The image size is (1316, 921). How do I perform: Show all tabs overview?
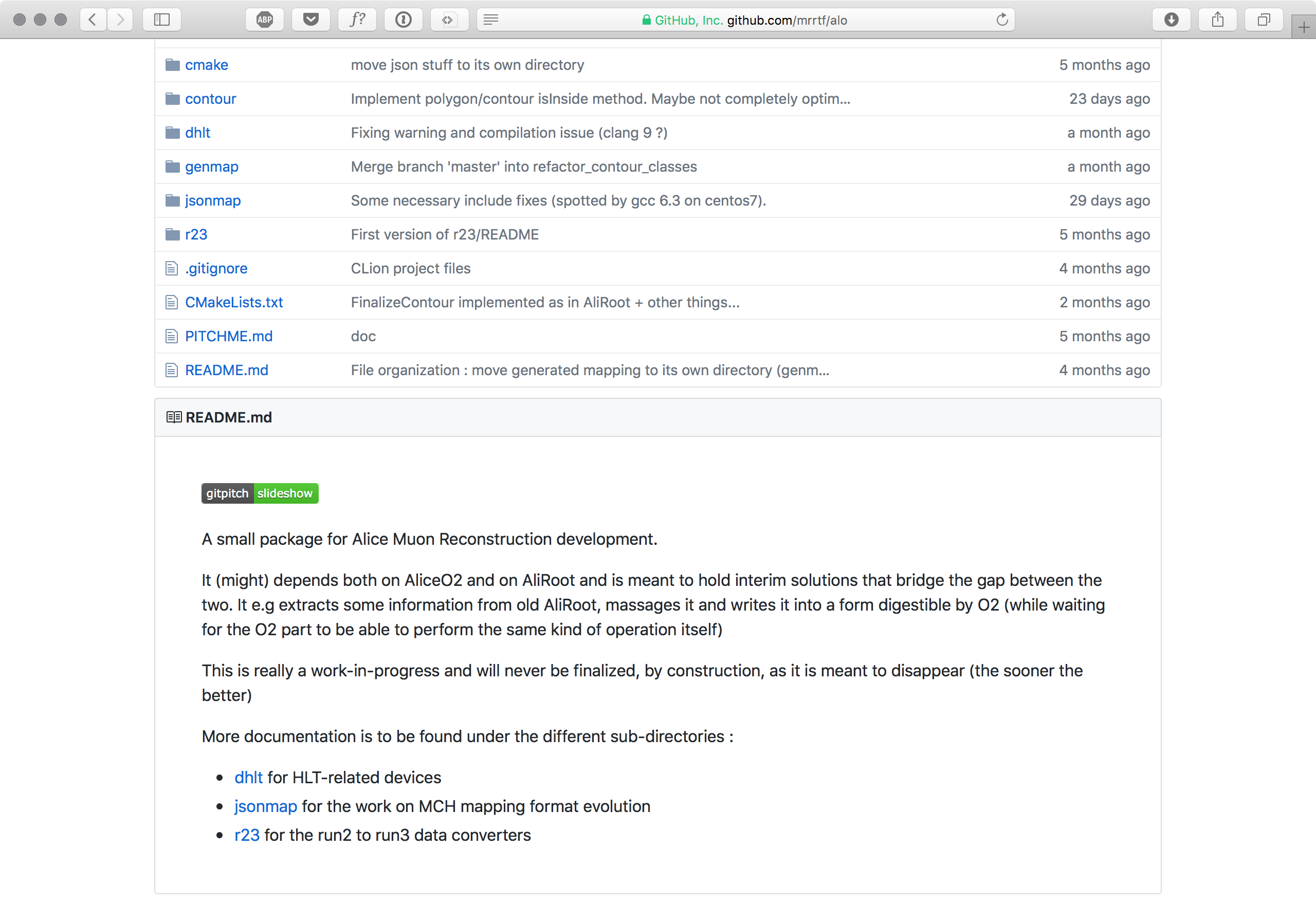point(1263,20)
